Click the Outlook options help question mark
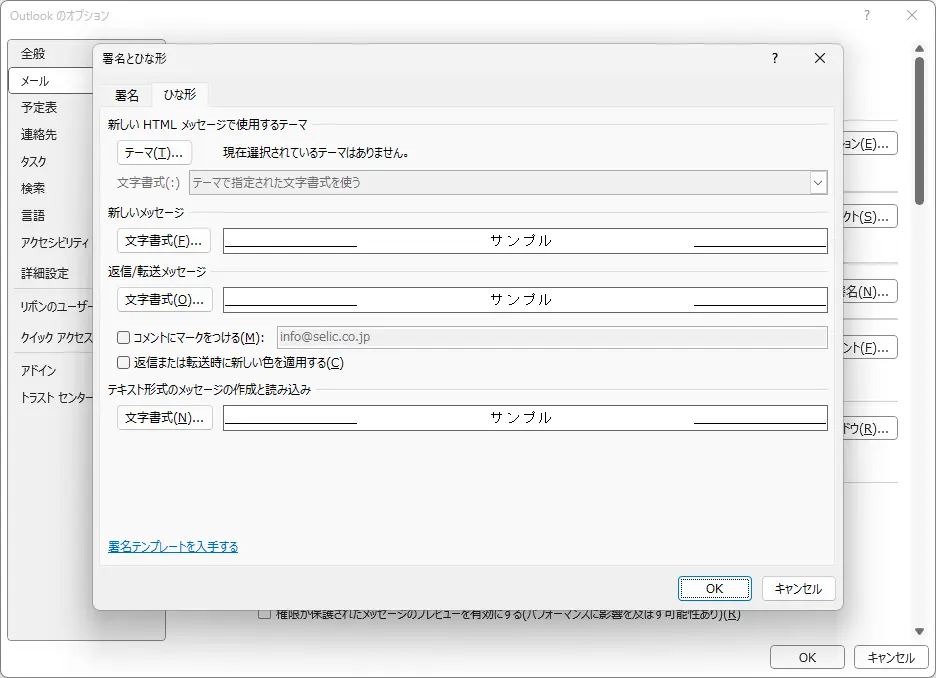The width and height of the screenshot is (936, 678). coord(867,15)
